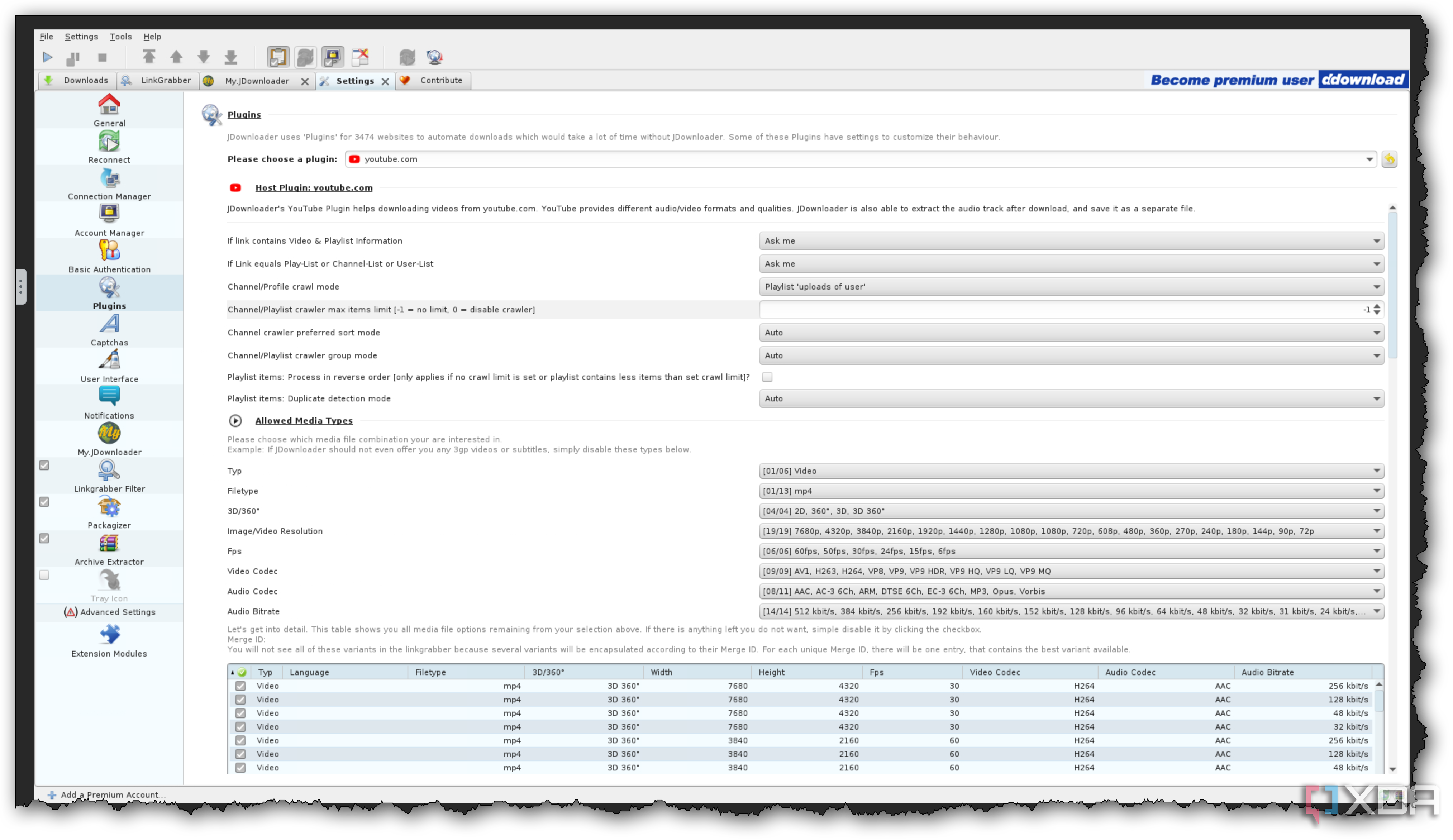Start downloads with the play icon
This screenshot has width=1453, height=840.
pos(47,57)
